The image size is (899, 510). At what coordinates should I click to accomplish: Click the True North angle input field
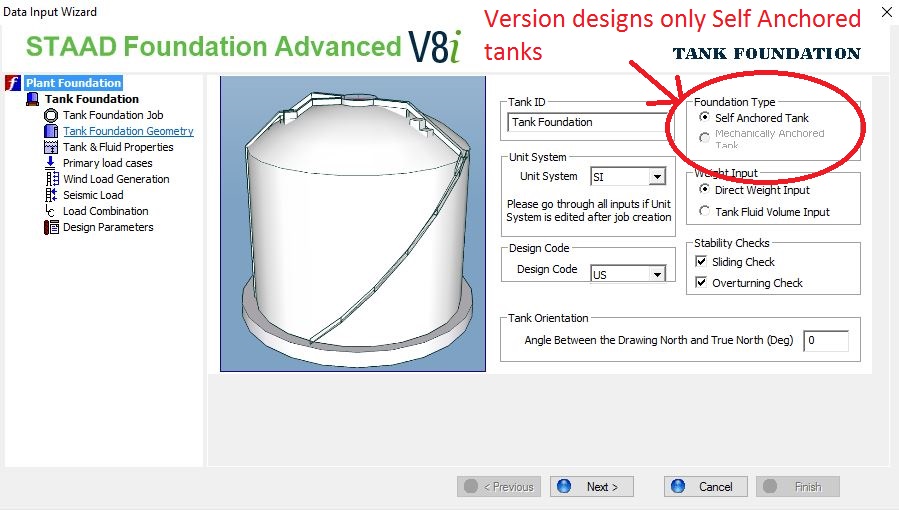coord(825,341)
